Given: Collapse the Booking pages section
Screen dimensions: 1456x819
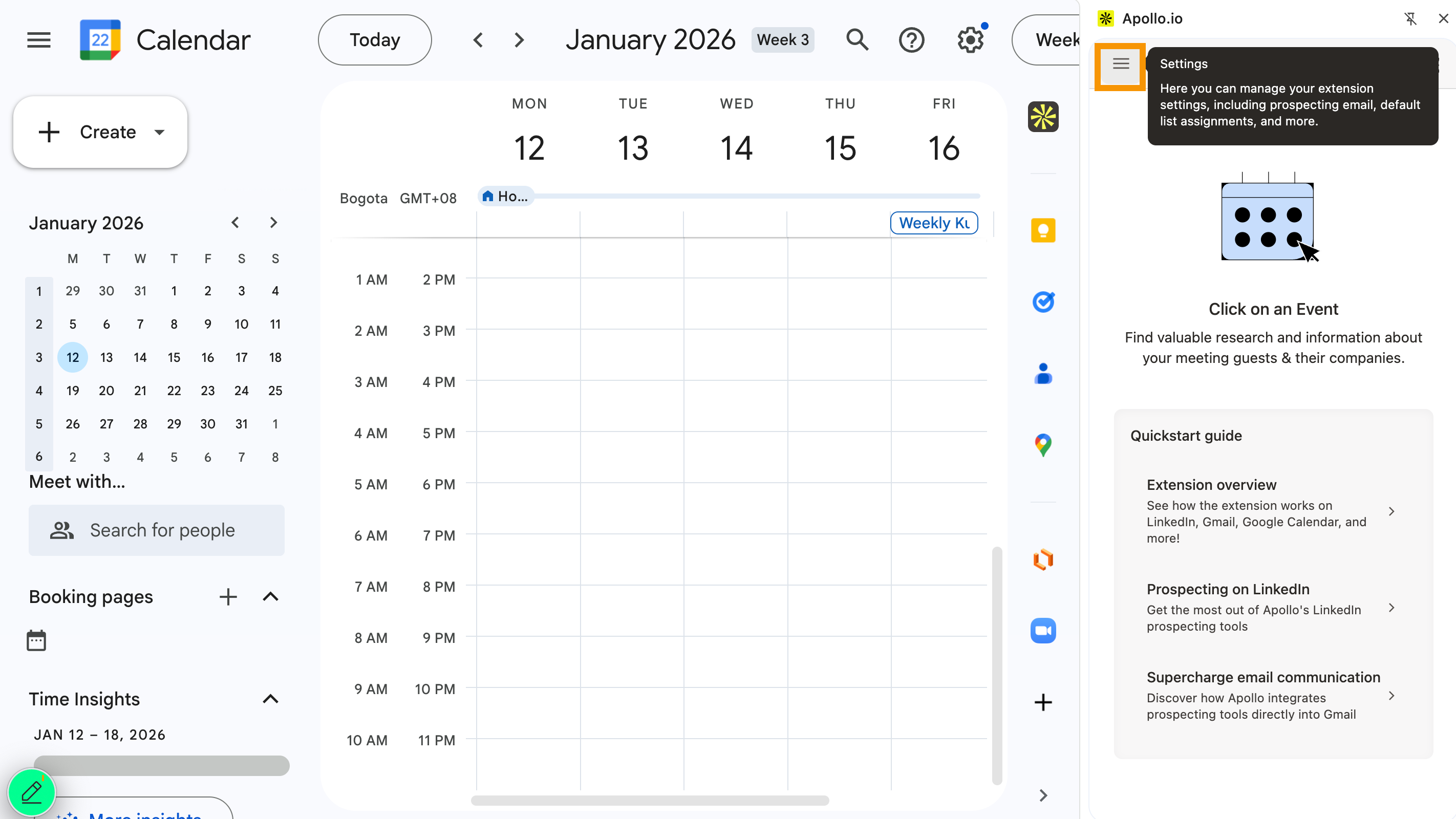Looking at the screenshot, I should point(271,597).
